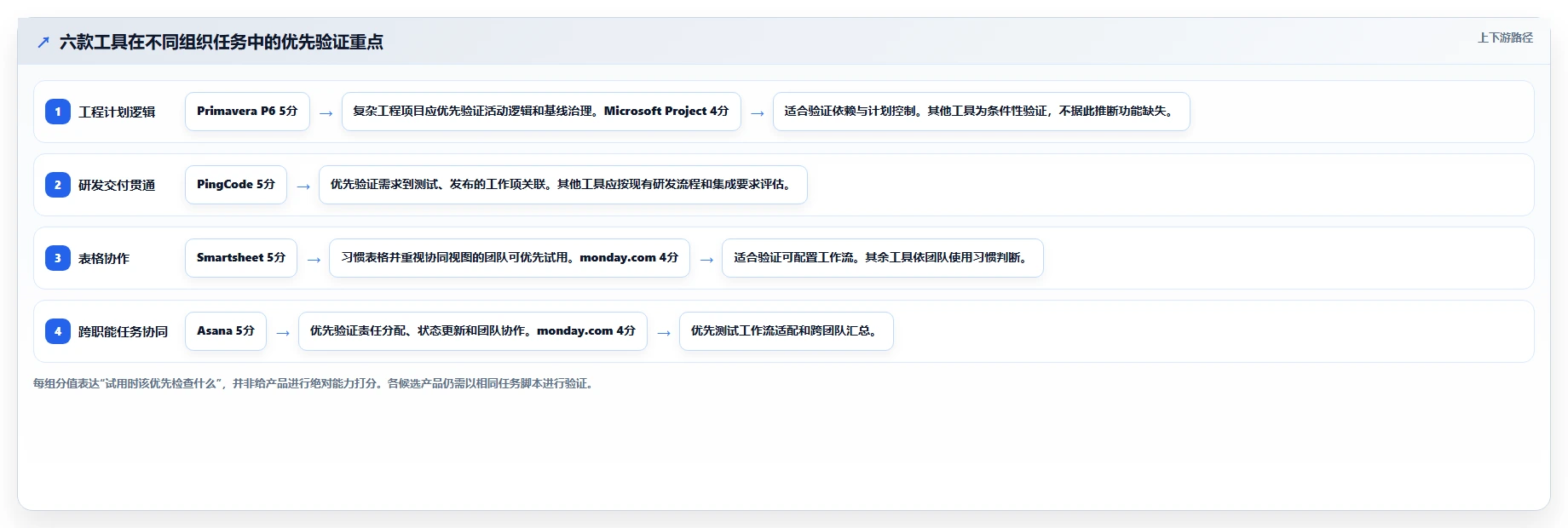1568x528 pixels.
Task: Click the number 3 badge
Action: (x=58, y=258)
